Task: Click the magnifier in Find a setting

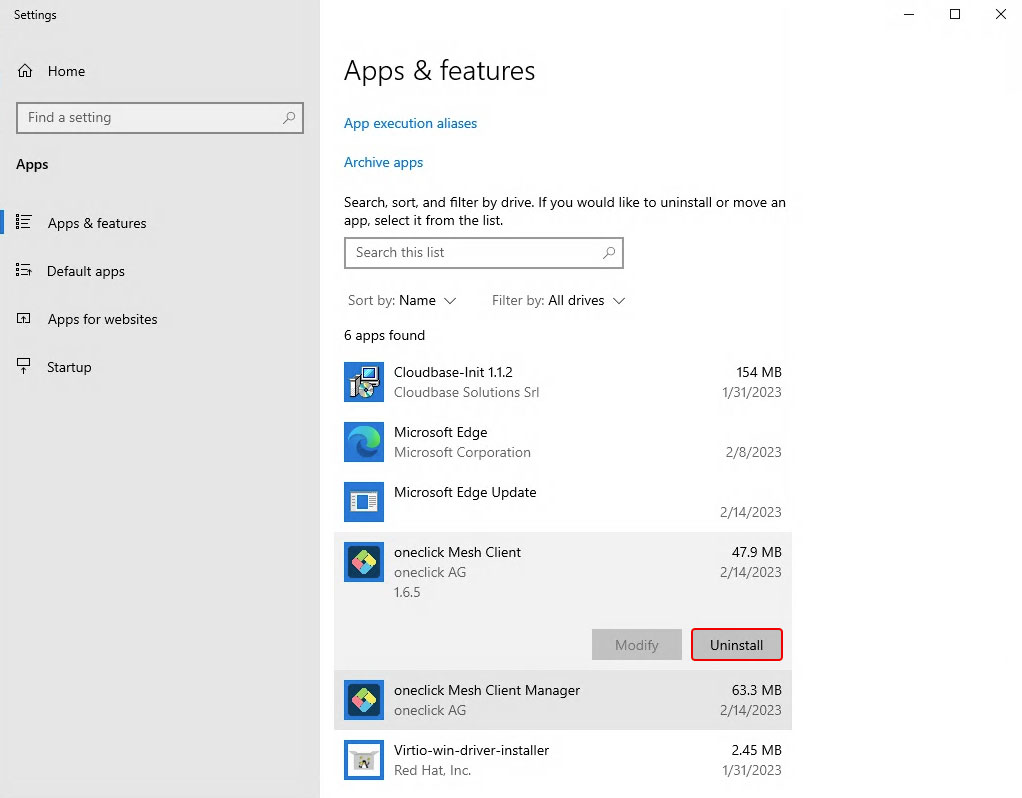Action: click(x=289, y=117)
